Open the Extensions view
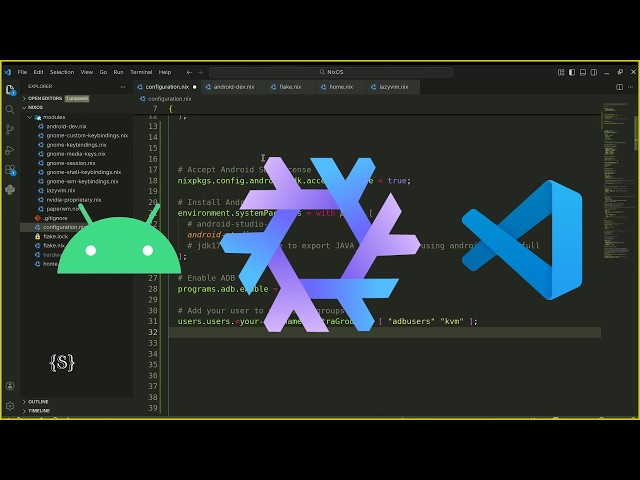This screenshot has height=480, width=640. pos(10,170)
